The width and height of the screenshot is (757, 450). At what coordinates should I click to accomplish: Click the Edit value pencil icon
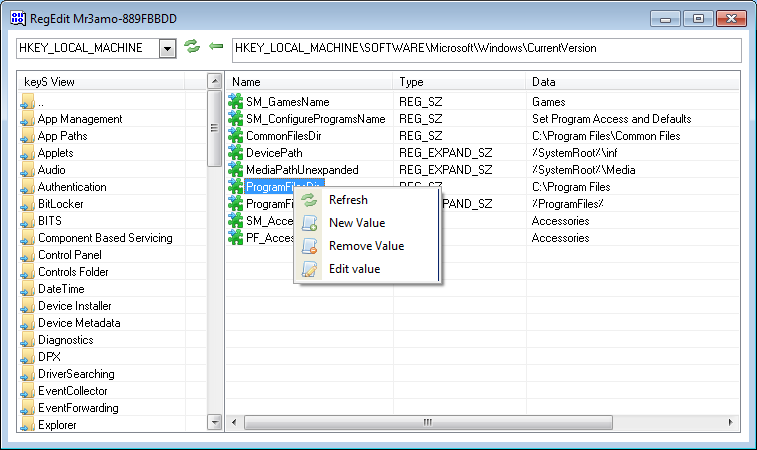pos(309,269)
